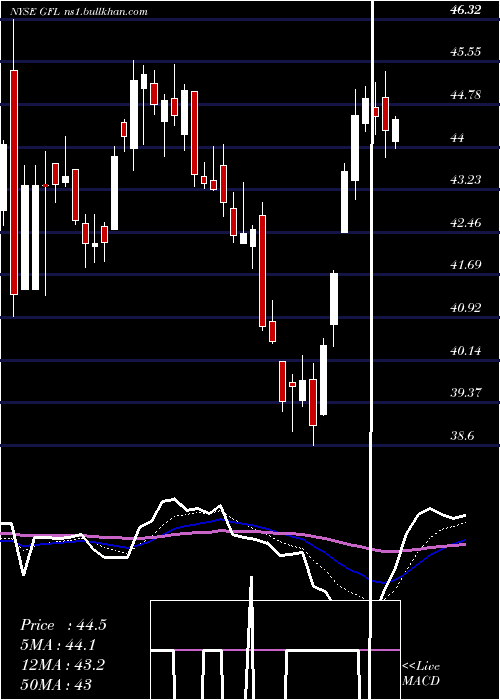500x700 pixels.
Task: Select the 39.37 price axis label
Action: click(466, 393)
